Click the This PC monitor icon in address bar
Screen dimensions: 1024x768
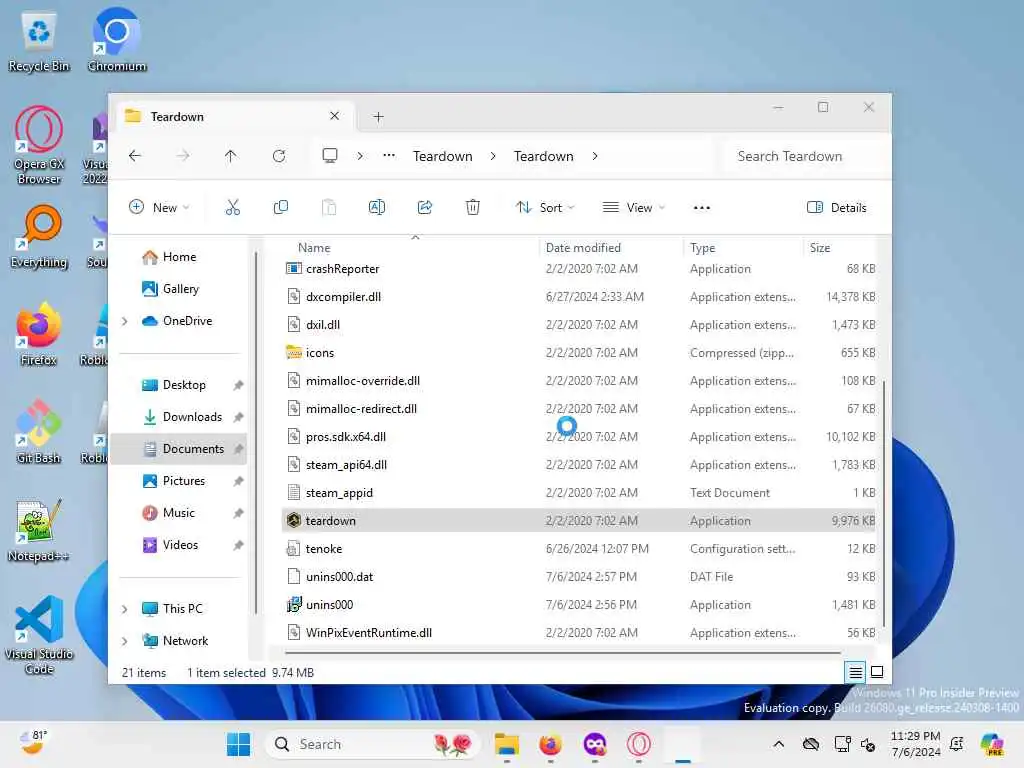pyautogui.click(x=330, y=156)
